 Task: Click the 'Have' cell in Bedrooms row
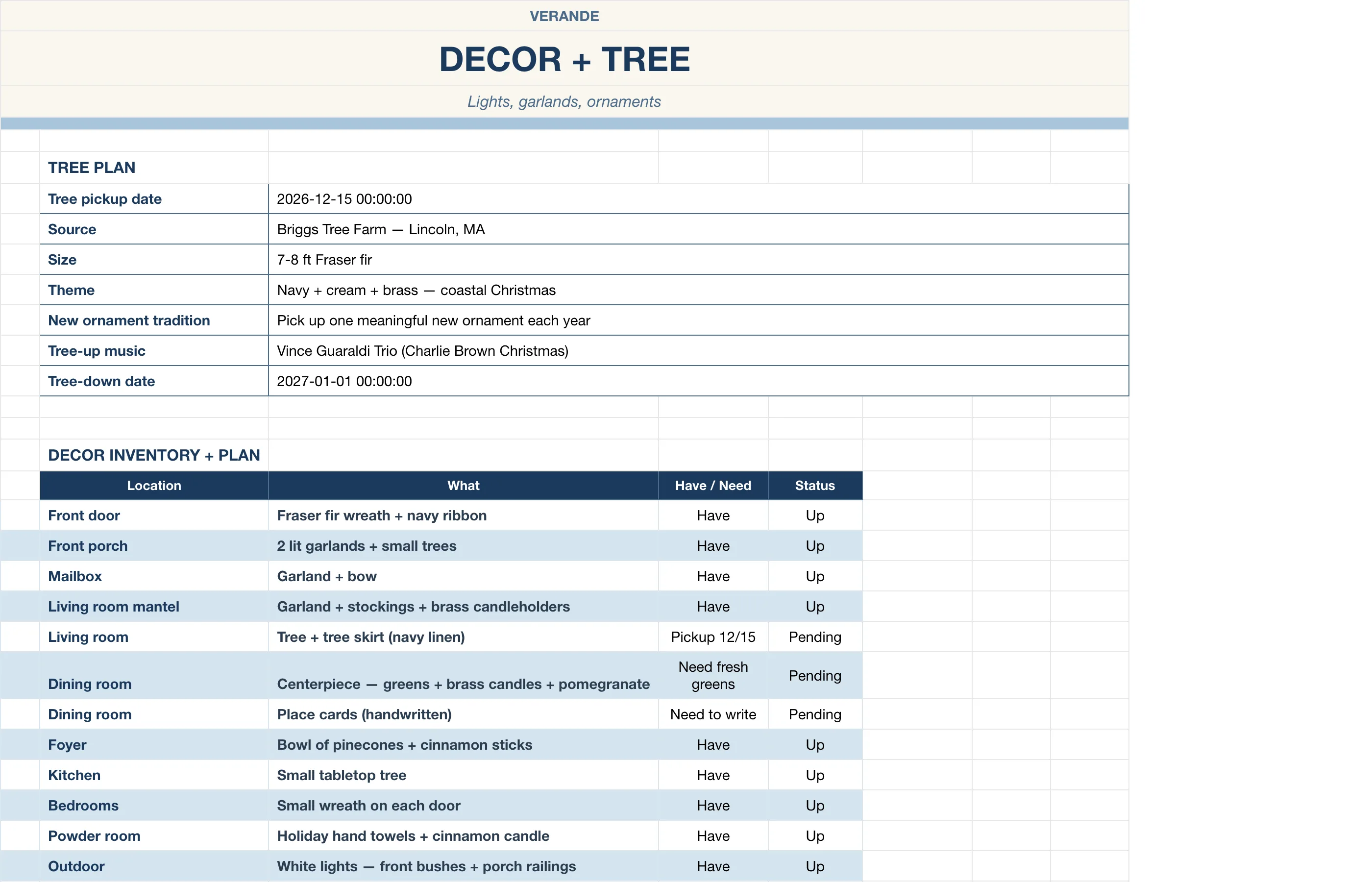click(713, 805)
